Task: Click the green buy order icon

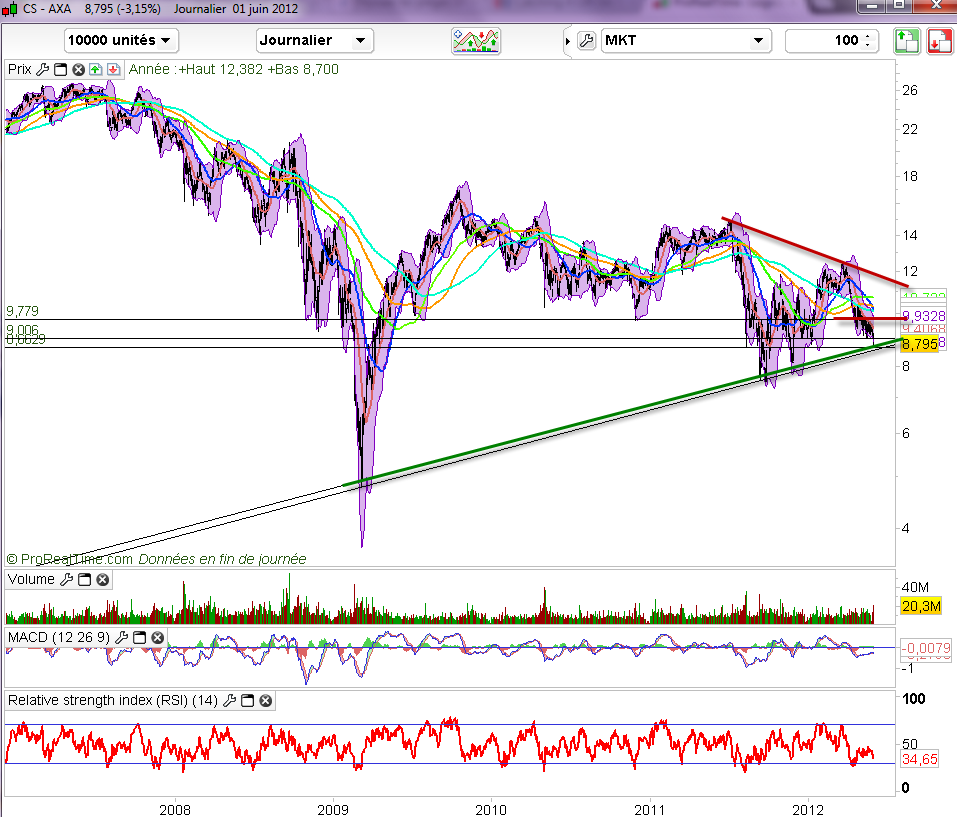Action: [x=906, y=41]
